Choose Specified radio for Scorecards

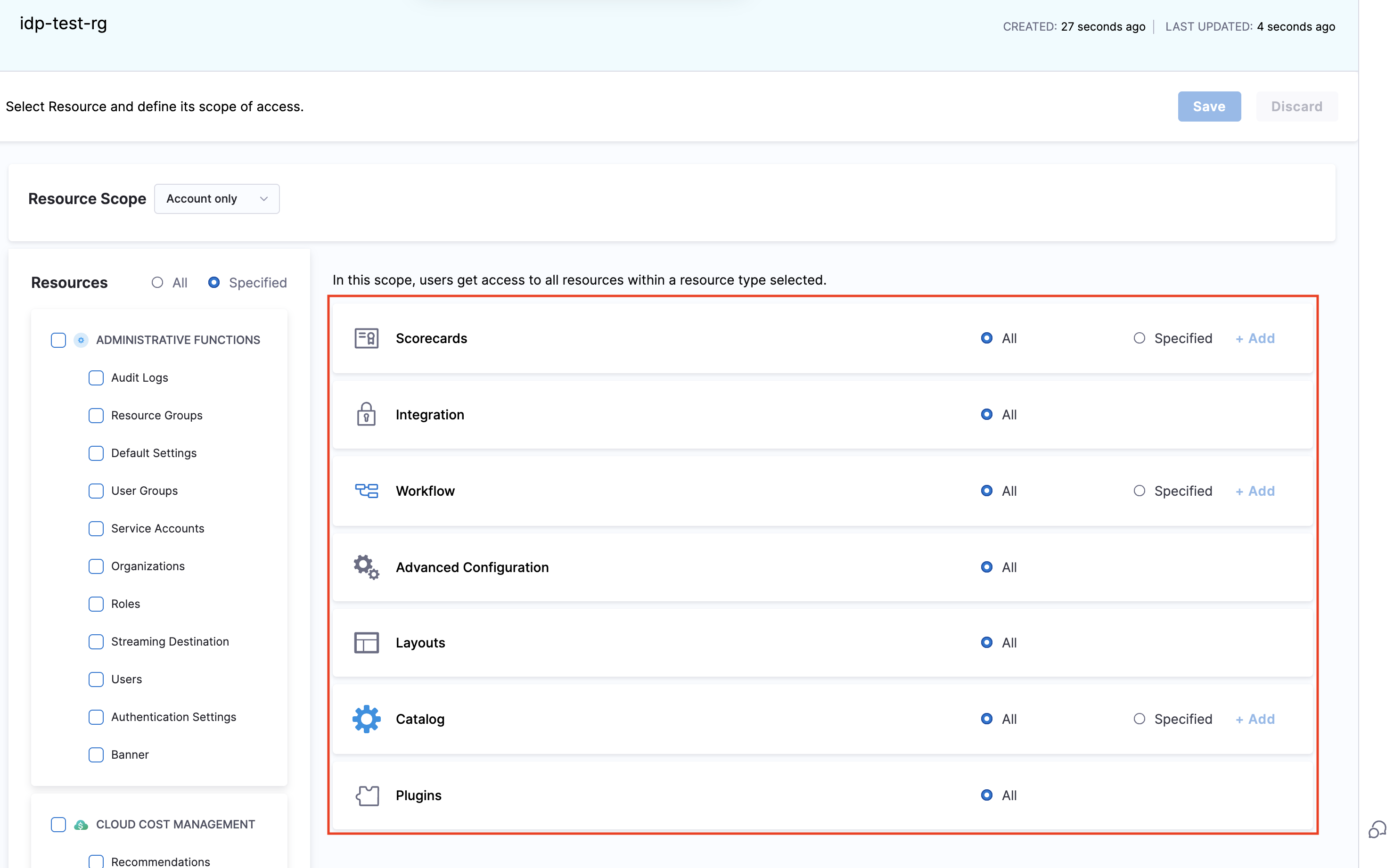pyautogui.click(x=1139, y=338)
